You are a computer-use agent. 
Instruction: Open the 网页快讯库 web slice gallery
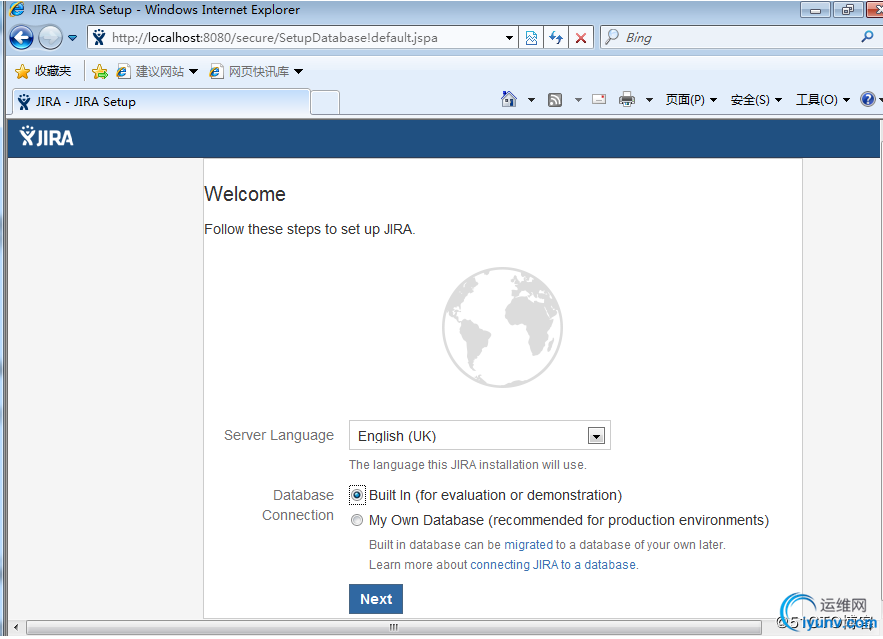256,71
